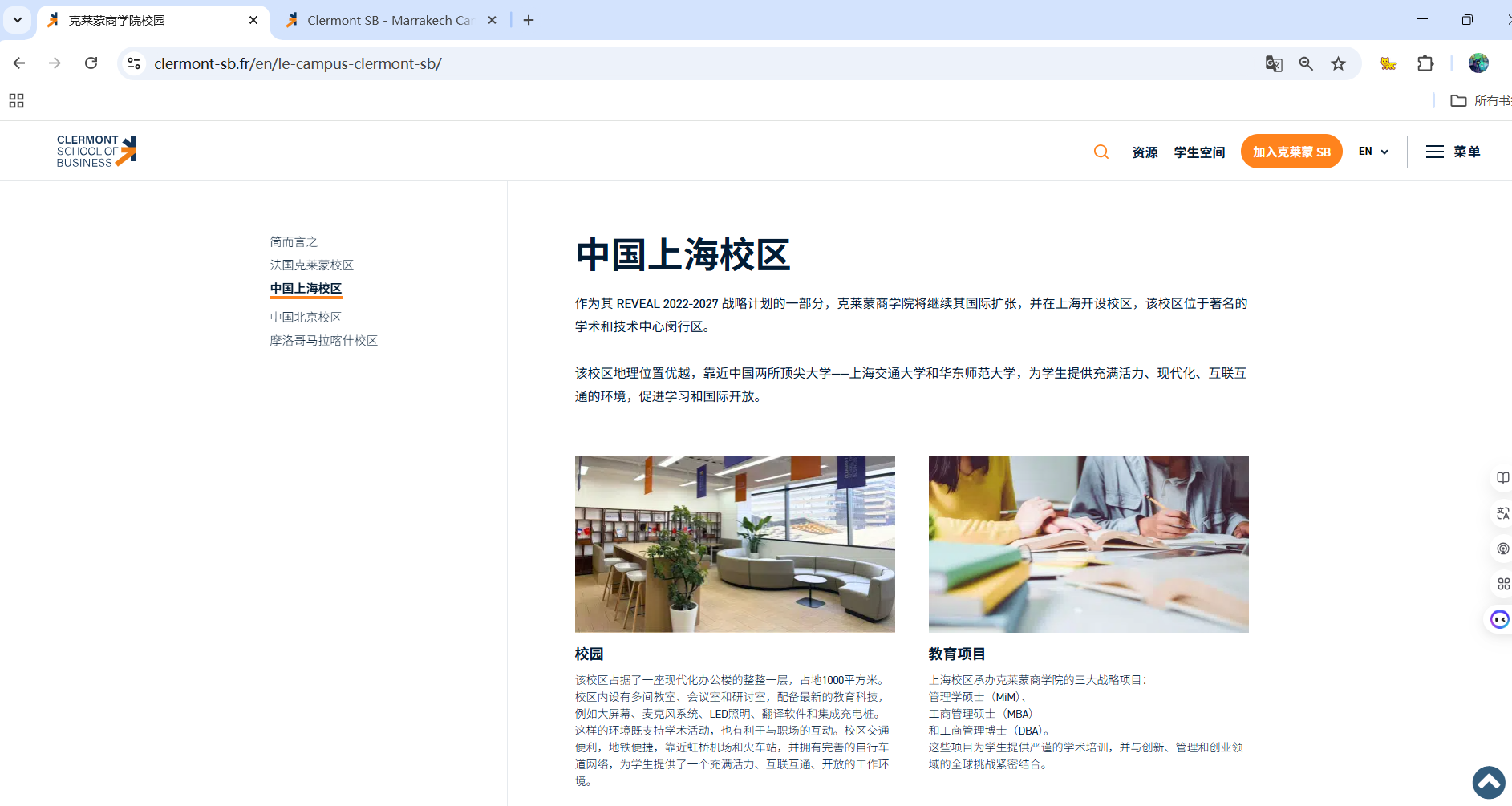Open the hamburger 菜单 menu
This screenshot has width=1512, height=806.
tap(1453, 152)
